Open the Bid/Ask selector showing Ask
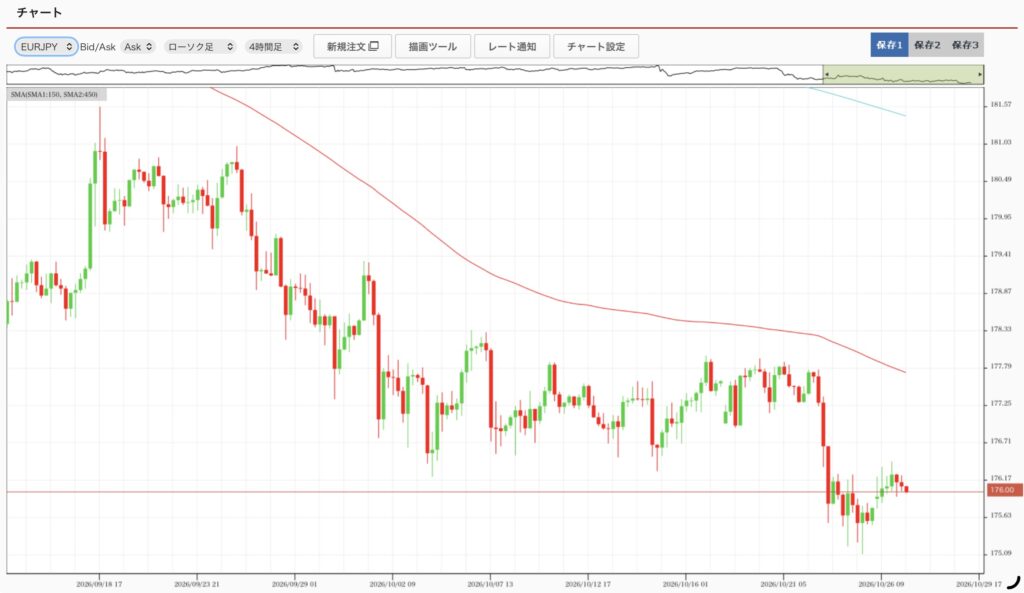 [x=138, y=46]
